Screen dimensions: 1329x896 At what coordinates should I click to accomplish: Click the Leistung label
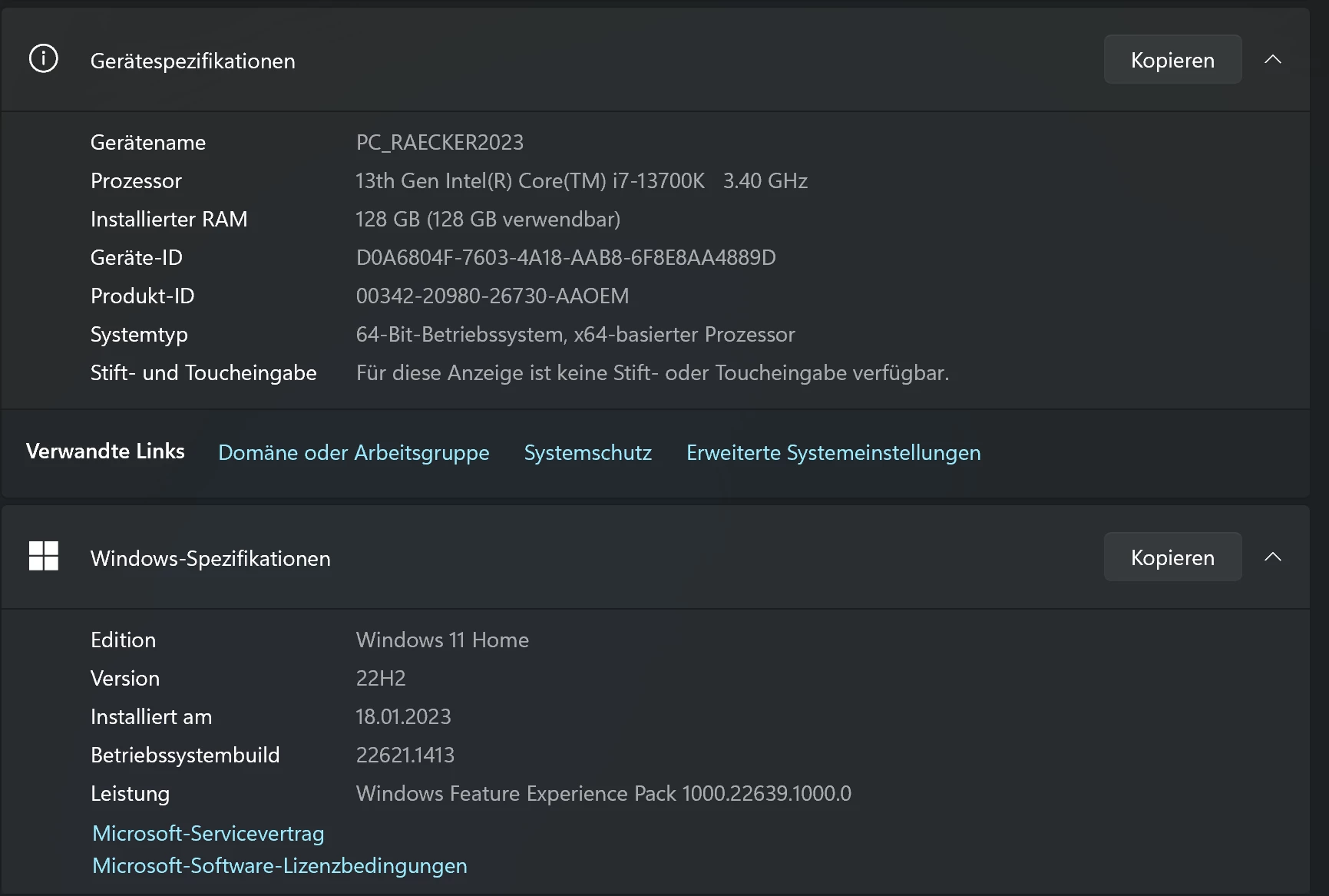(130, 794)
